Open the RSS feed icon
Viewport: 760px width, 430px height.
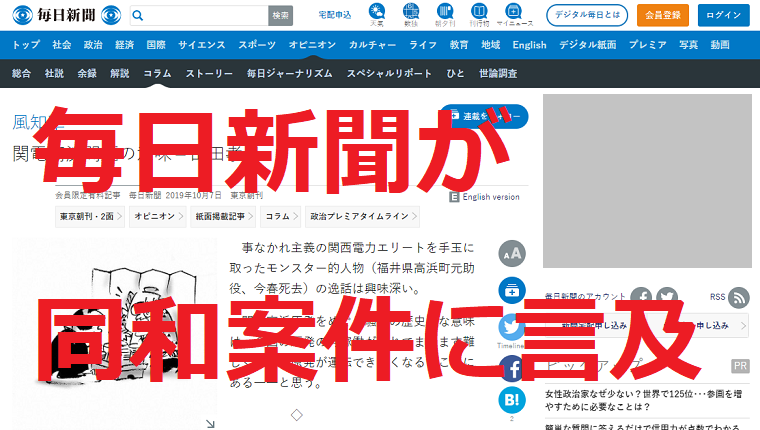(x=739, y=297)
